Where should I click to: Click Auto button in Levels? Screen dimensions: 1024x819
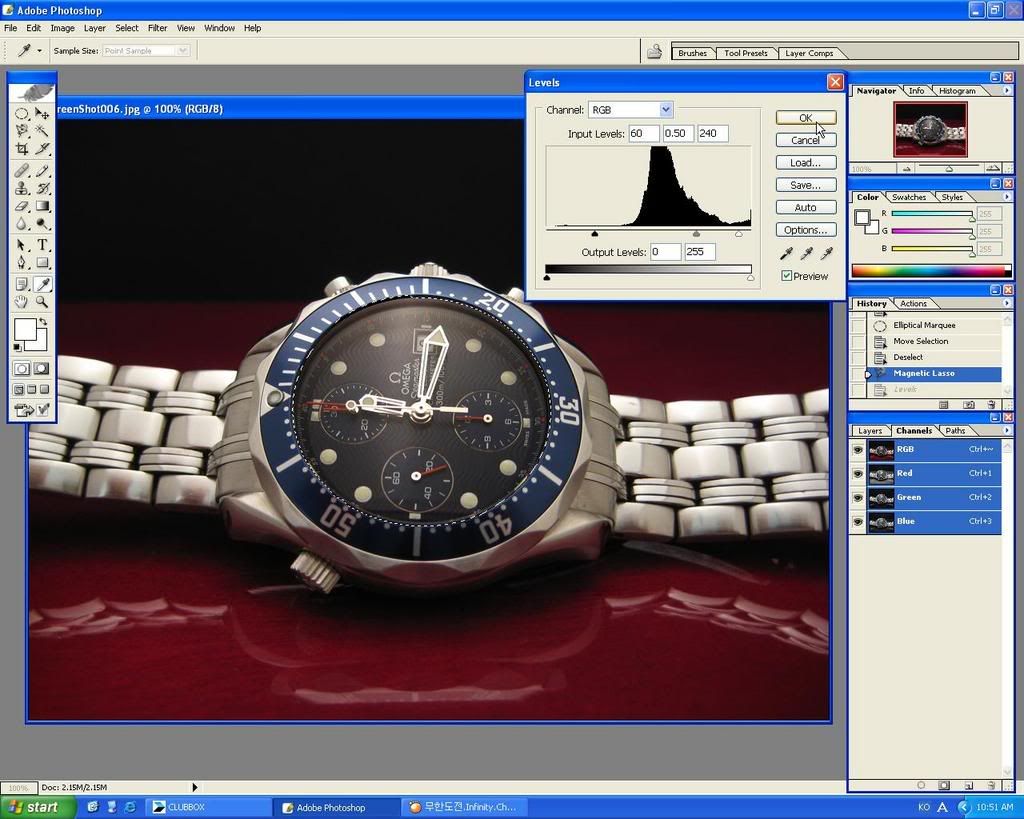[x=806, y=208]
